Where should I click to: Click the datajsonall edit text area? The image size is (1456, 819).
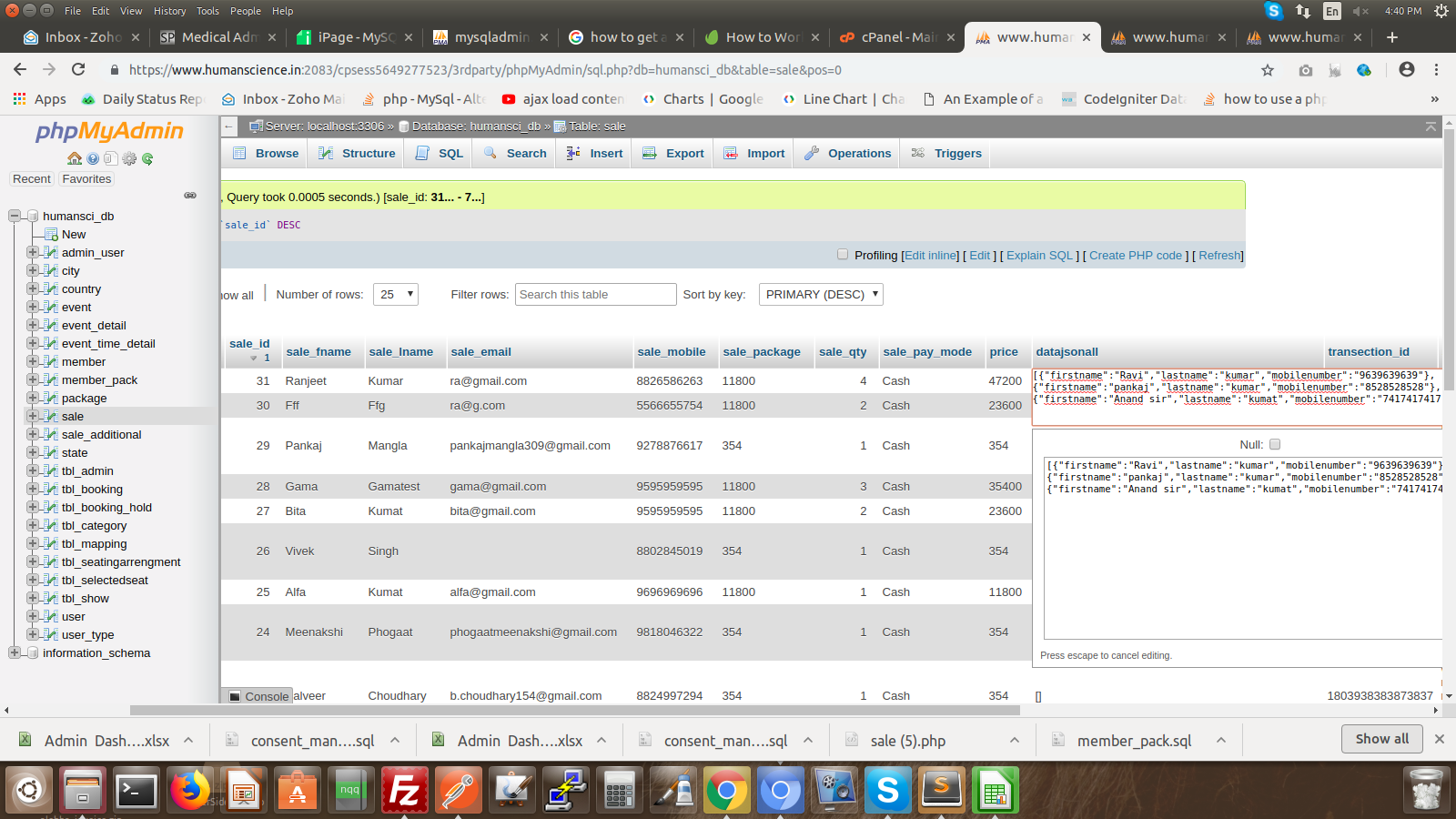1243,548
